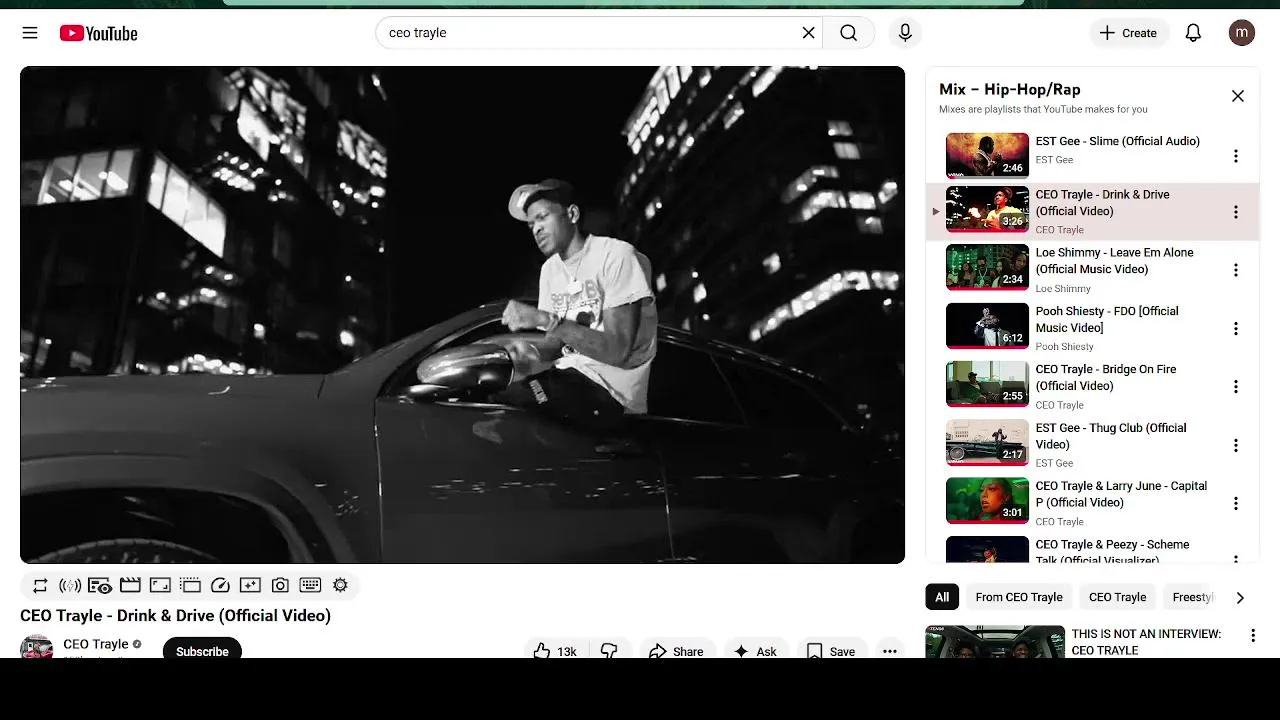
Task: Close the Mix - Hip-Hop/Rap playlist panel
Action: pyautogui.click(x=1238, y=96)
